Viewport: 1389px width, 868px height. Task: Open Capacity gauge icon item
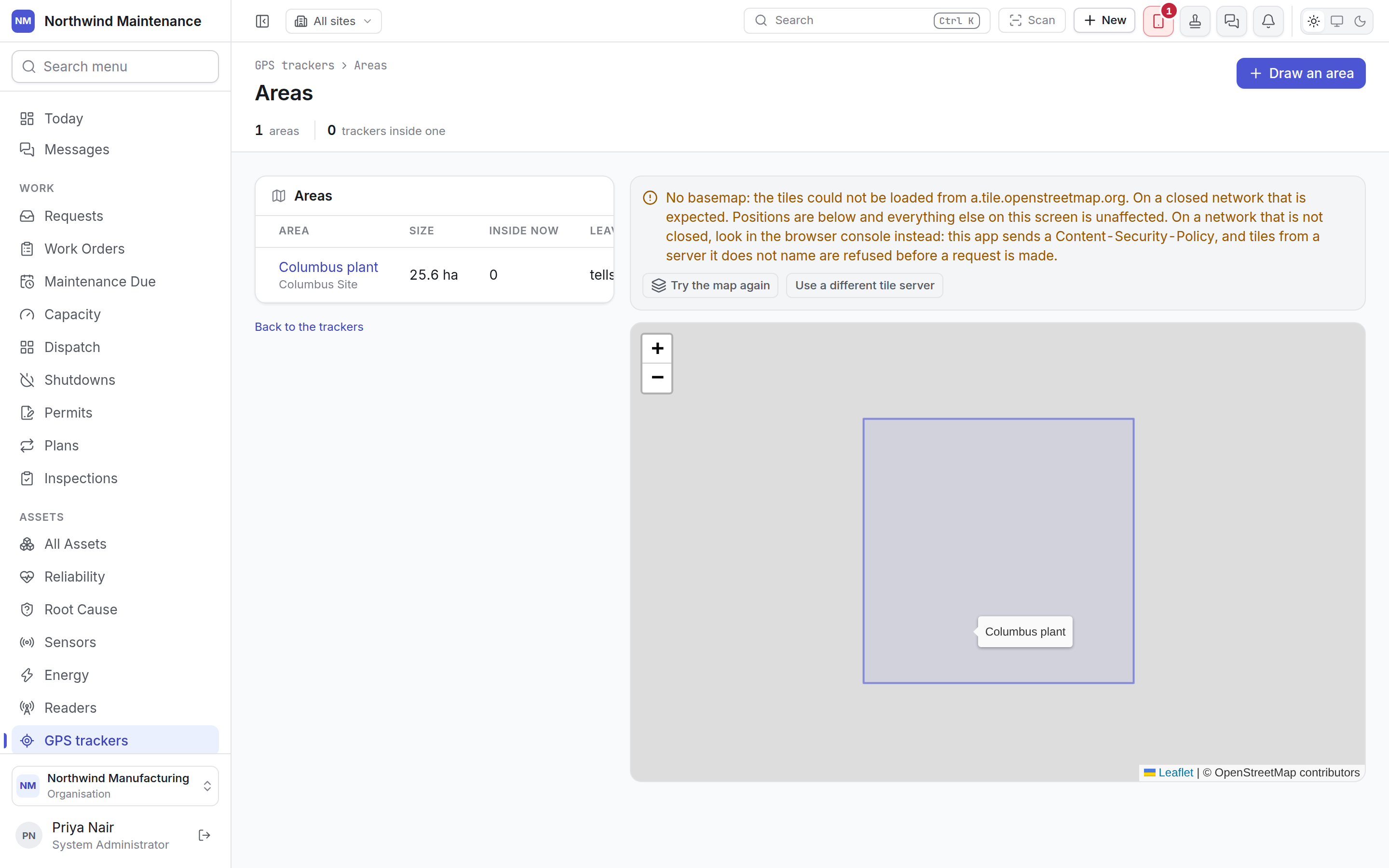pos(115,314)
